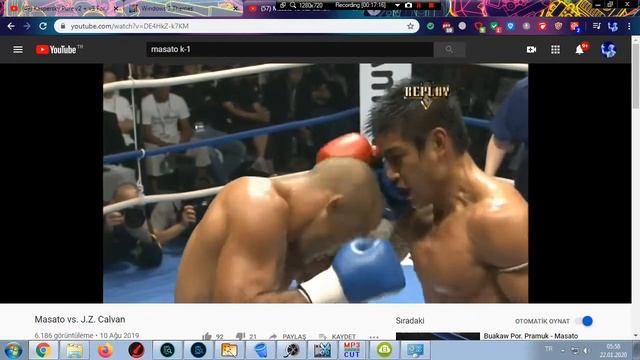Toggle the OTOMATİK OYNAT autoplay switch
This screenshot has width=640, height=360.
[584, 321]
